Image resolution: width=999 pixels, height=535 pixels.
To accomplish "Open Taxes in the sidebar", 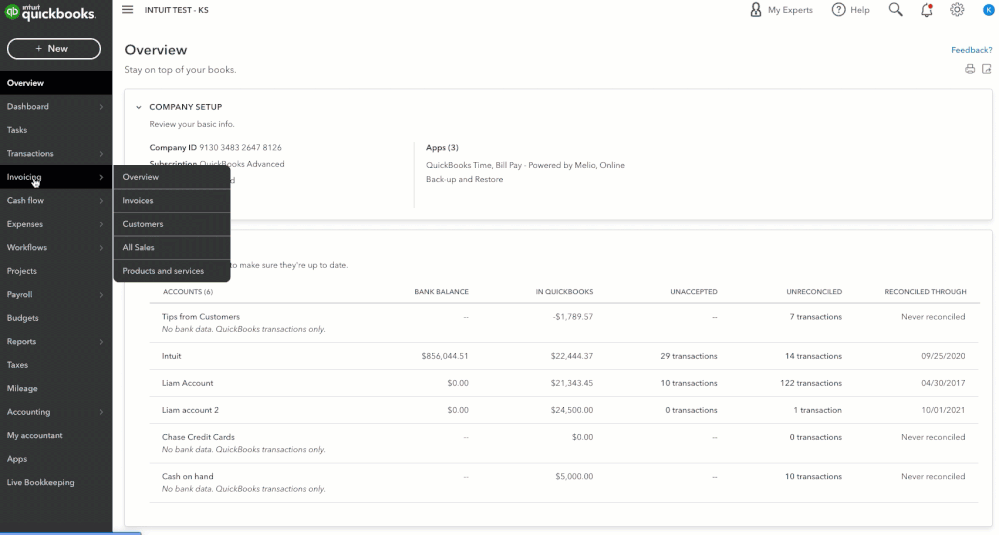I will click(x=56, y=365).
